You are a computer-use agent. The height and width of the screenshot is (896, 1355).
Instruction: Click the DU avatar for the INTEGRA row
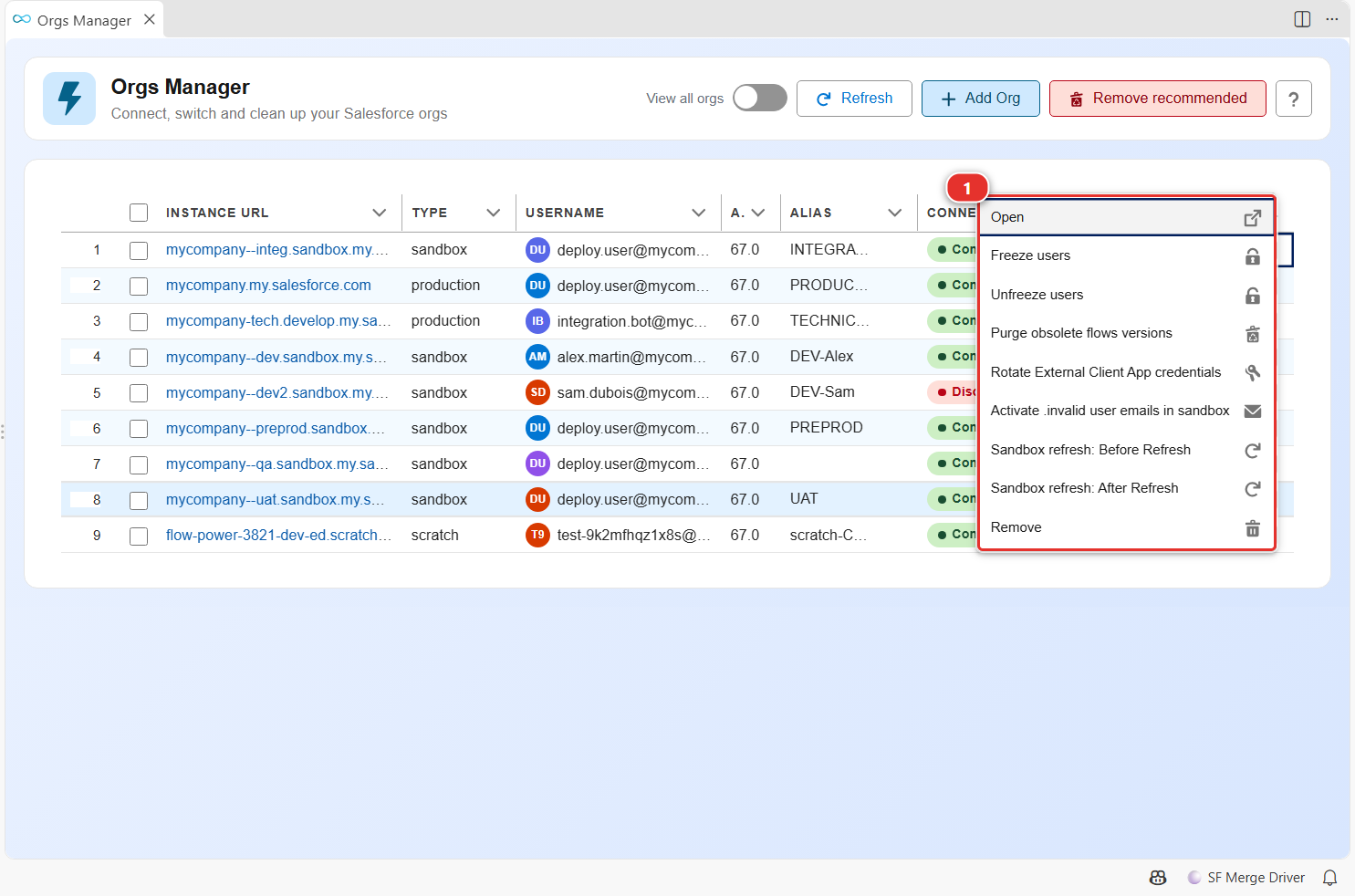[x=537, y=250]
